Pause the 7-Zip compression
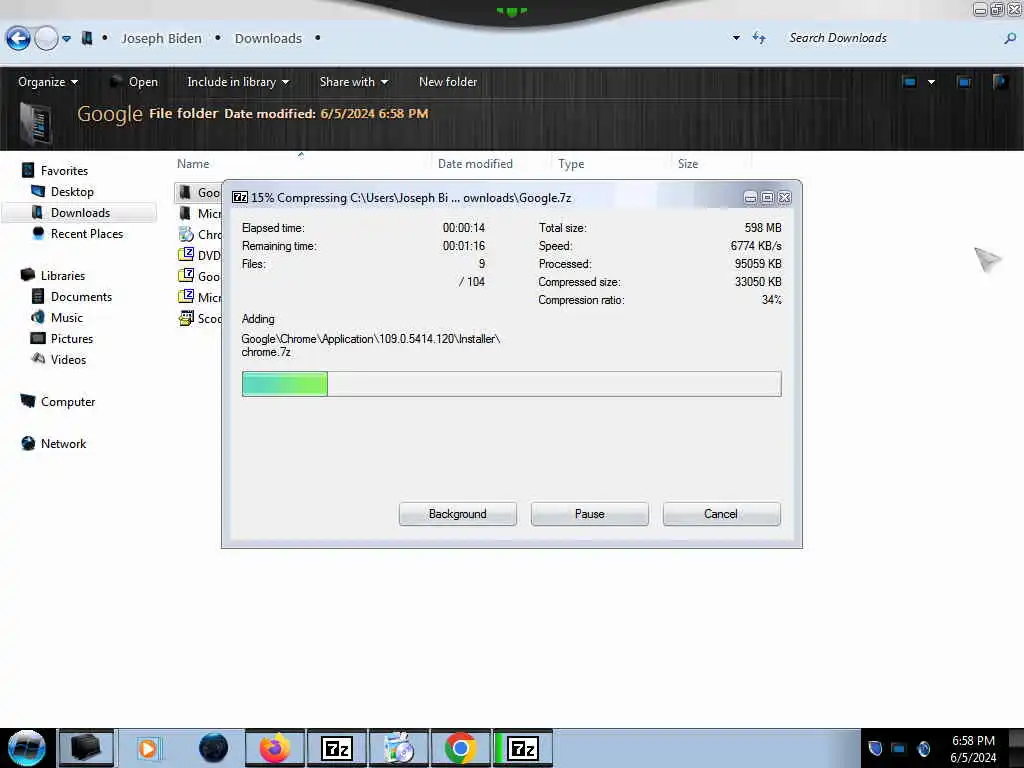This screenshot has width=1024, height=768. click(590, 514)
